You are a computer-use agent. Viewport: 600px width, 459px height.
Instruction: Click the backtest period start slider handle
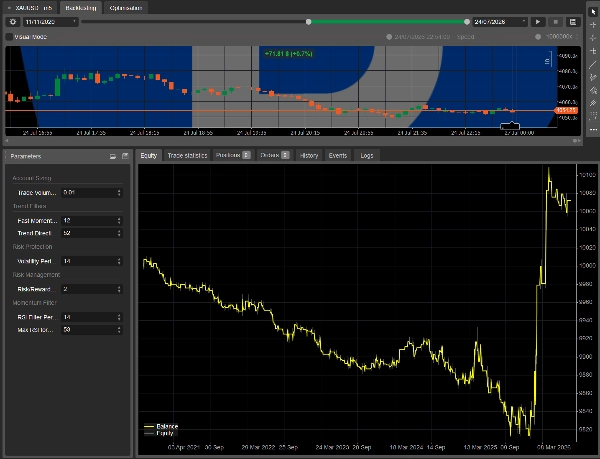308,22
